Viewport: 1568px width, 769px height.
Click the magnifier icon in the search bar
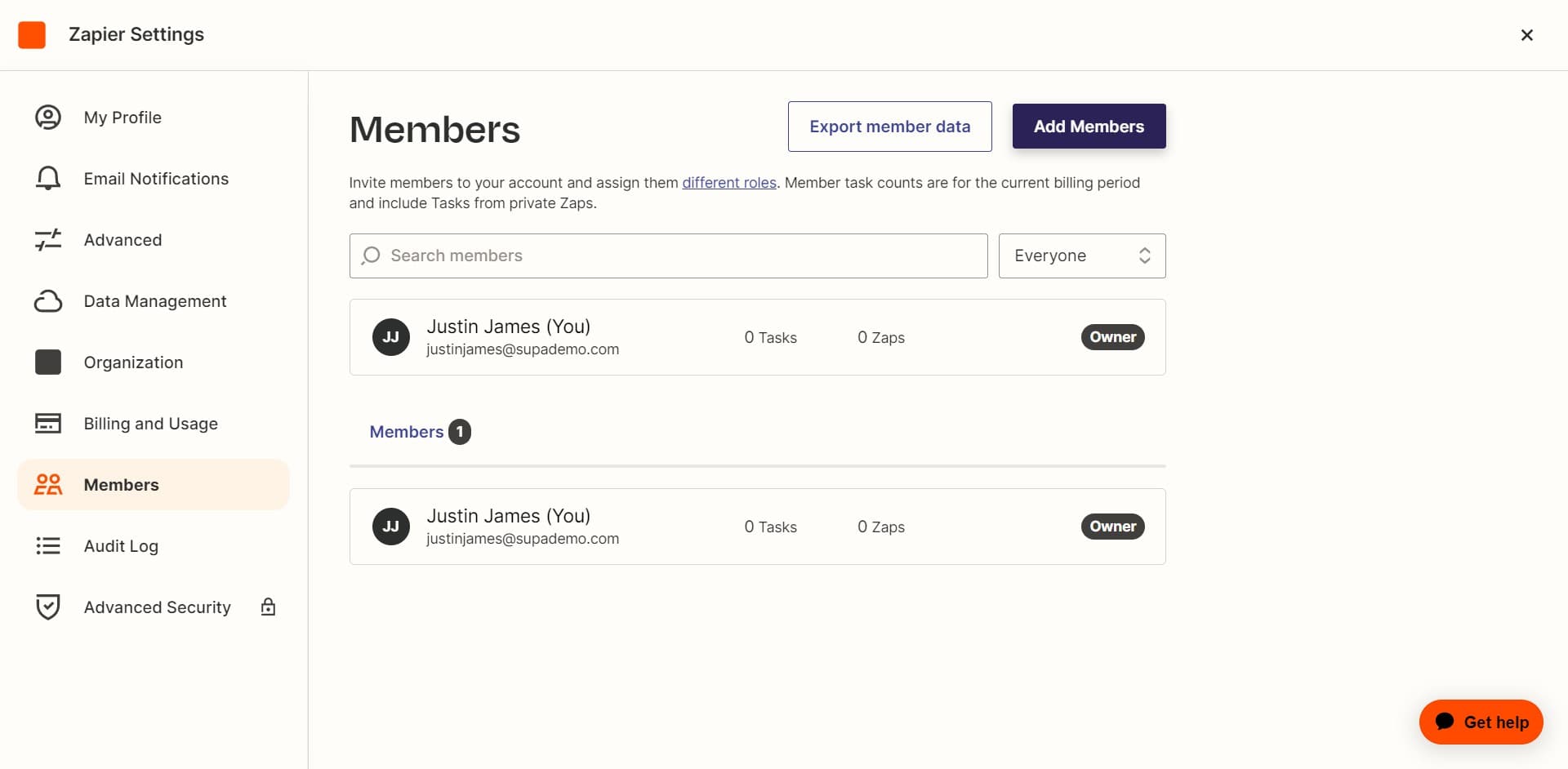[371, 256]
